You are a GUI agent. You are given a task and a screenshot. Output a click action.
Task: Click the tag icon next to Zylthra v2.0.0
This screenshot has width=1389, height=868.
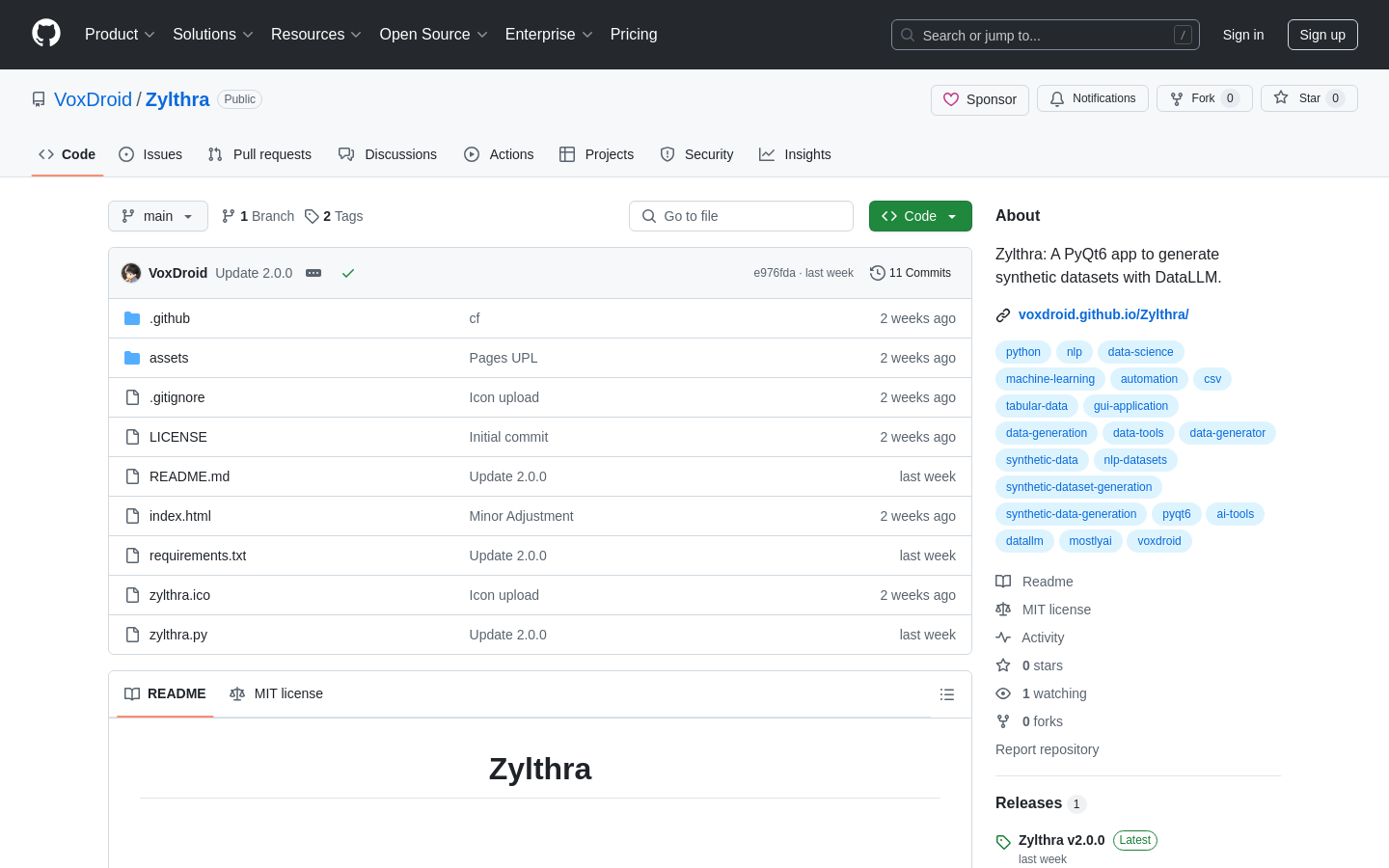[x=1003, y=842]
